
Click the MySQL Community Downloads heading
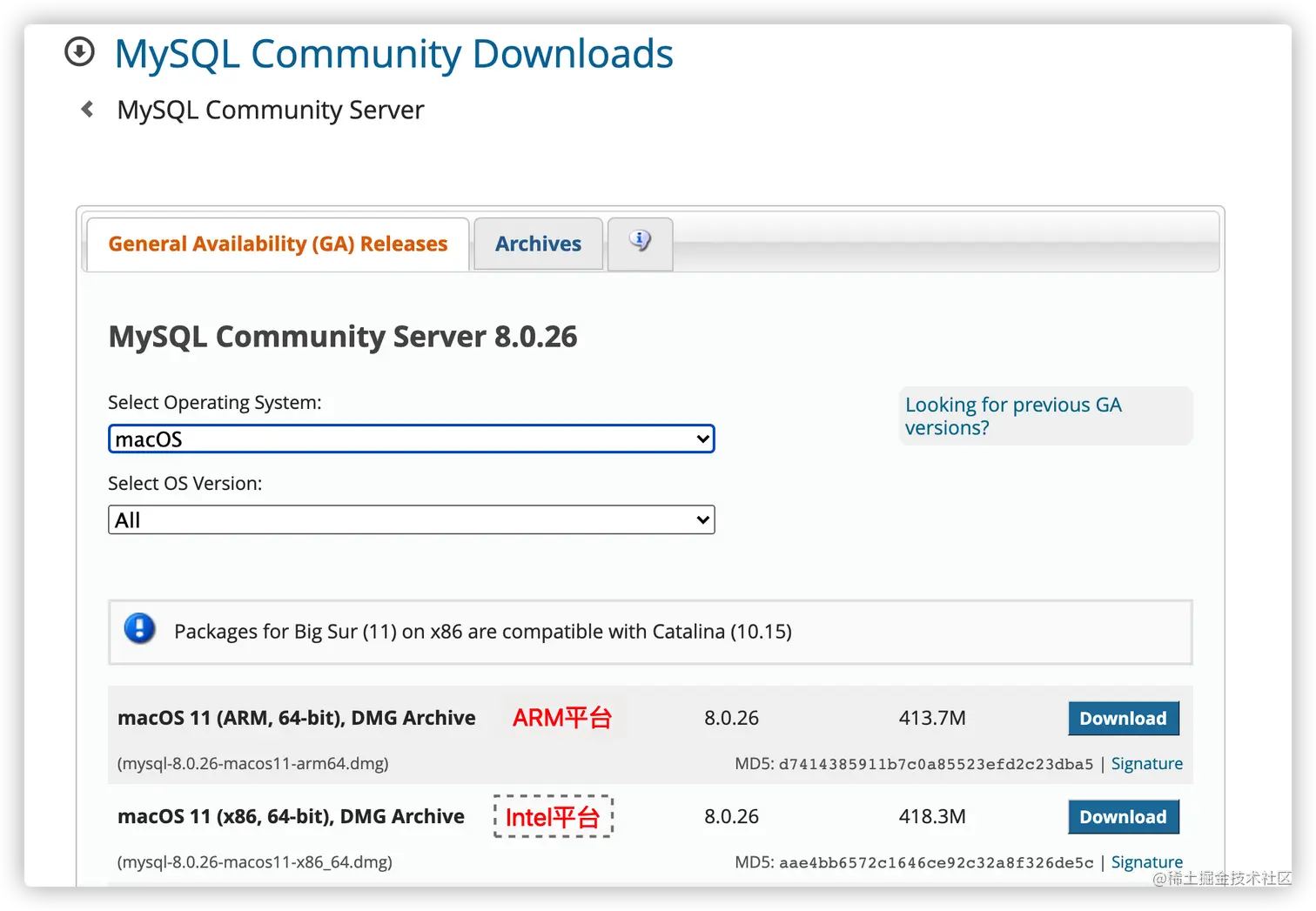pyautogui.click(x=393, y=54)
